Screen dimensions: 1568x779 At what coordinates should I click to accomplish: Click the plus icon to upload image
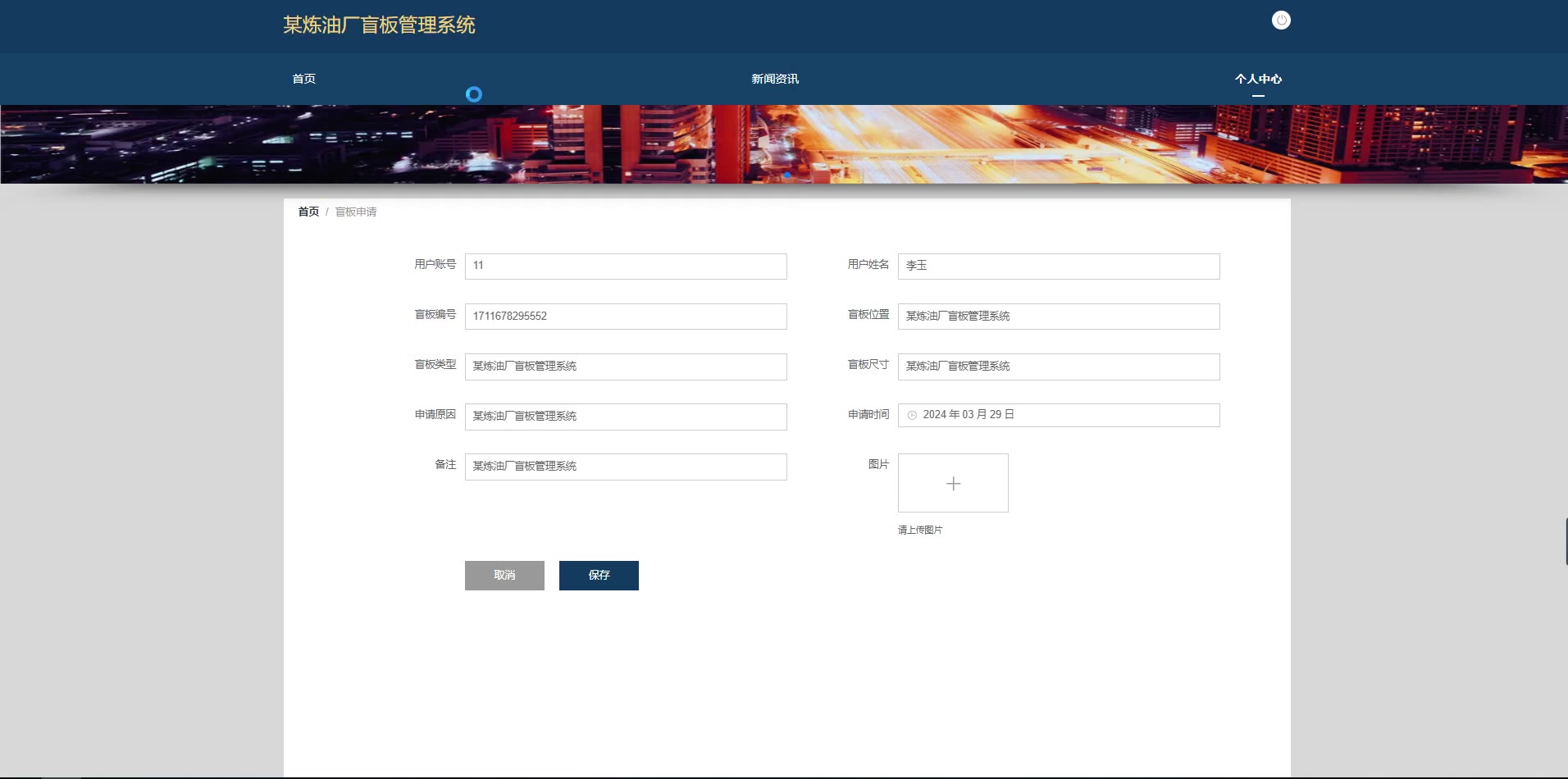pos(953,484)
